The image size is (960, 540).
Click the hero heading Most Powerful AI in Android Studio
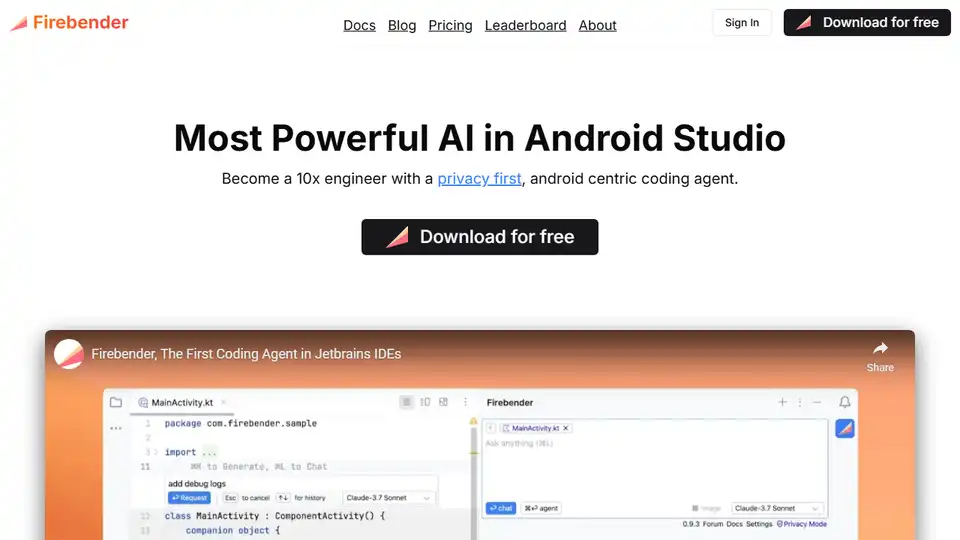click(480, 138)
